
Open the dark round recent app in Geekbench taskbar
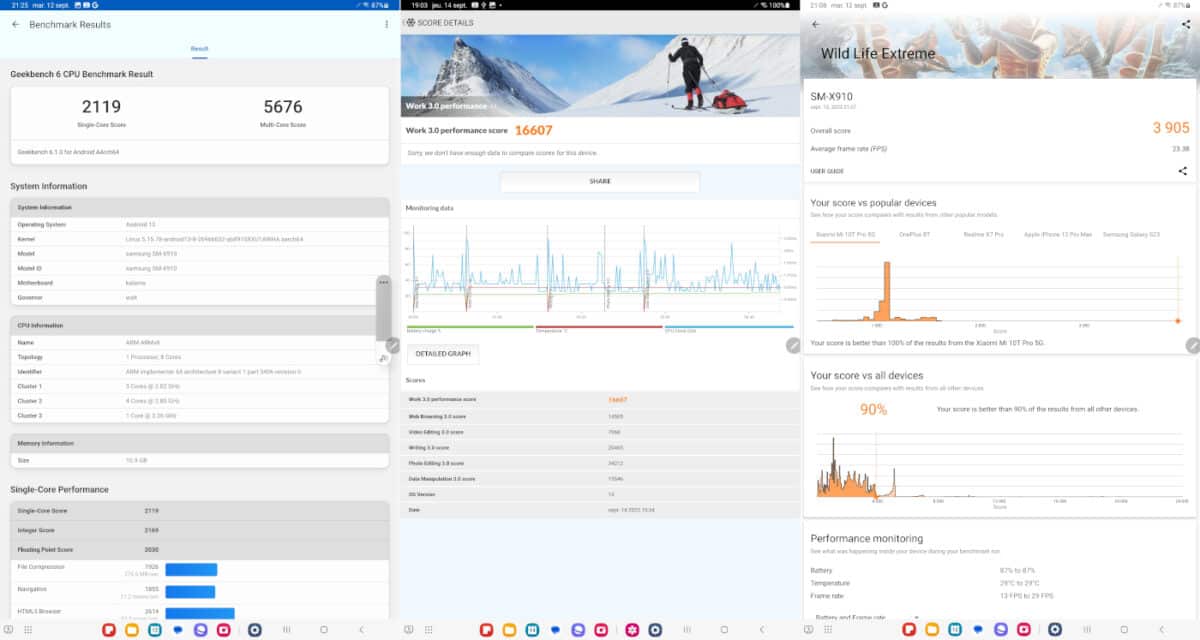tap(254, 630)
